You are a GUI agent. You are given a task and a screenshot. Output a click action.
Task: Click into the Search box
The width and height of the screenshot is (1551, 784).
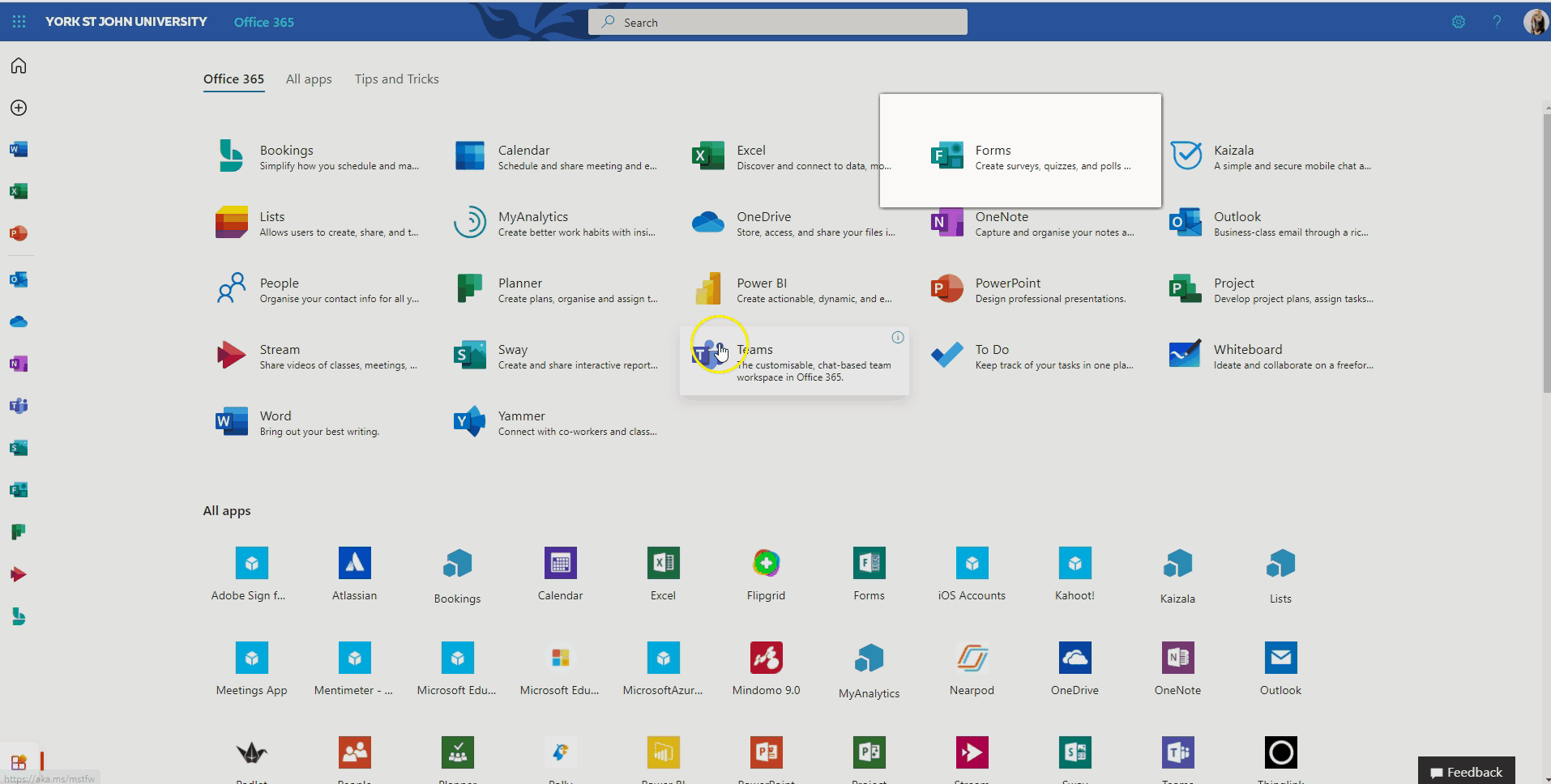click(x=778, y=22)
